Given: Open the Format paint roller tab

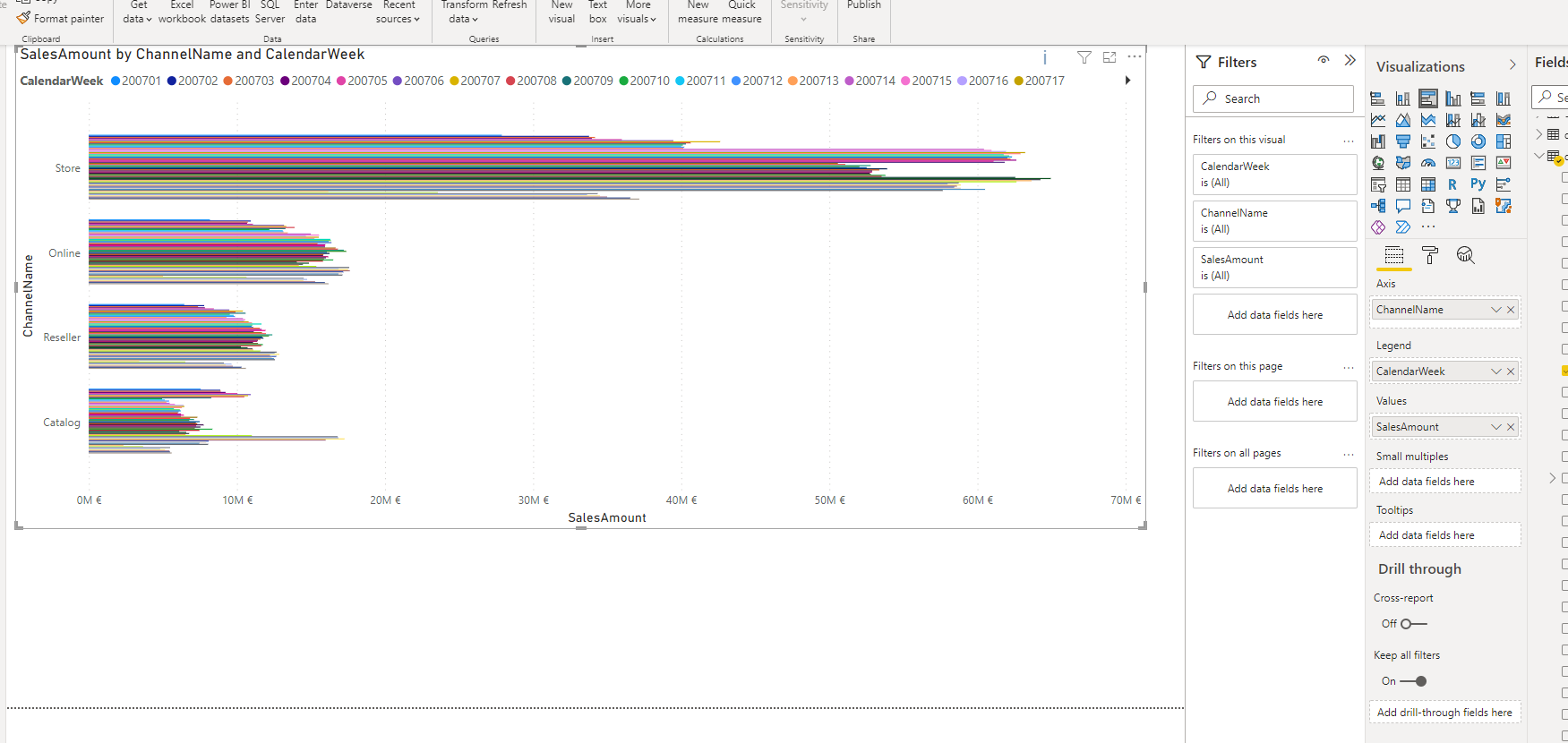Looking at the screenshot, I should coord(1430,255).
